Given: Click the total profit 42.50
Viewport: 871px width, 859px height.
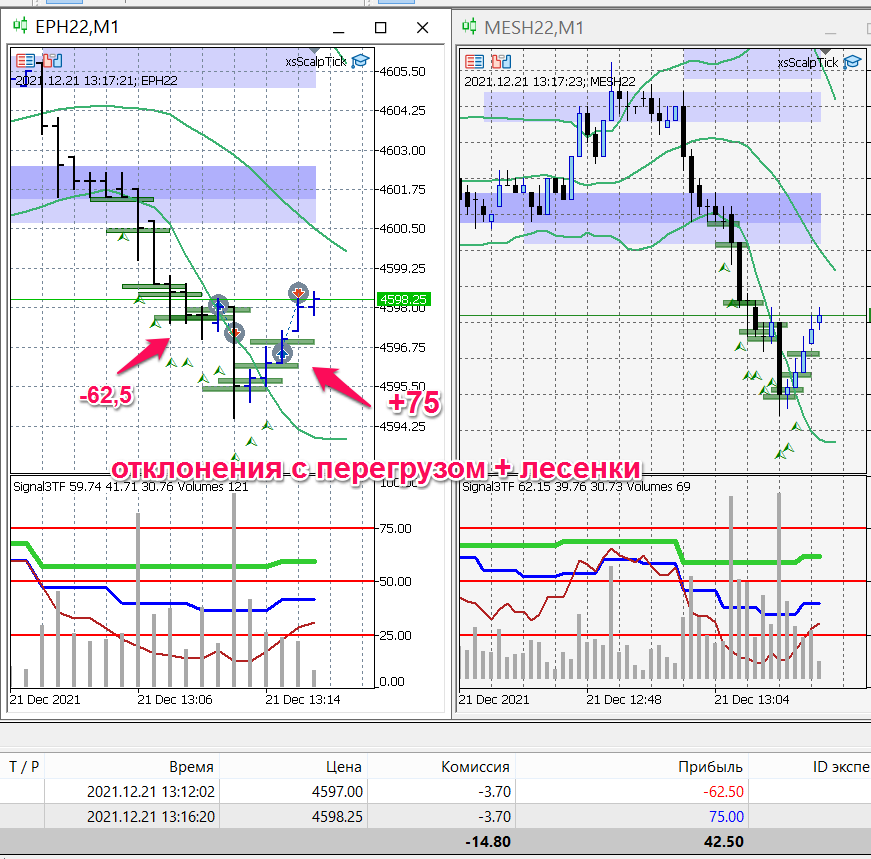Looking at the screenshot, I should point(723,841).
